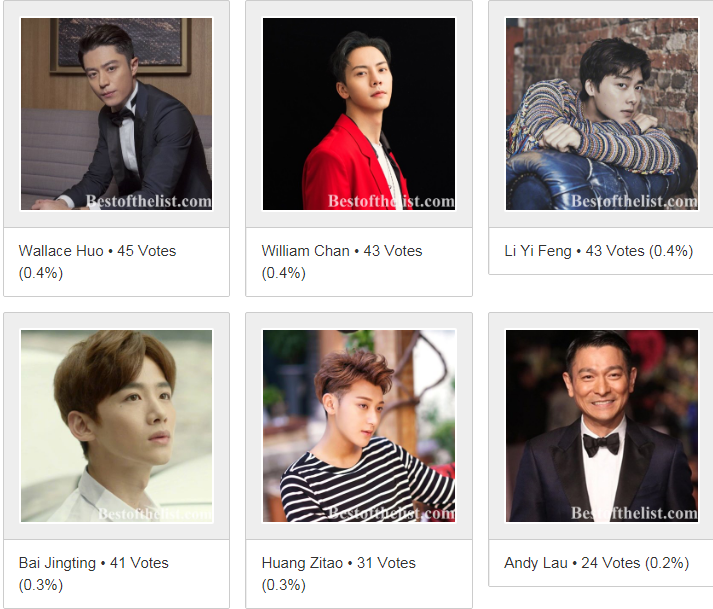Viewport: 713px width, 609px height.
Task: Click the "Li Yi Feng • 43 Votes (0.4%)" caption
Action: pyautogui.click(x=598, y=251)
